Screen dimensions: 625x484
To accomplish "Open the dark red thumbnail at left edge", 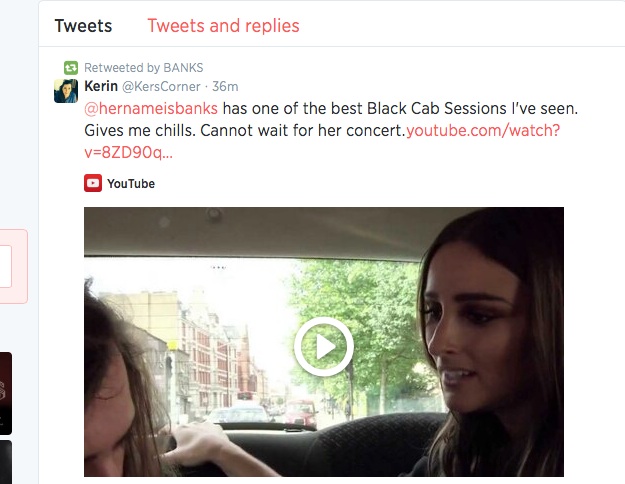I will (x=6, y=393).
